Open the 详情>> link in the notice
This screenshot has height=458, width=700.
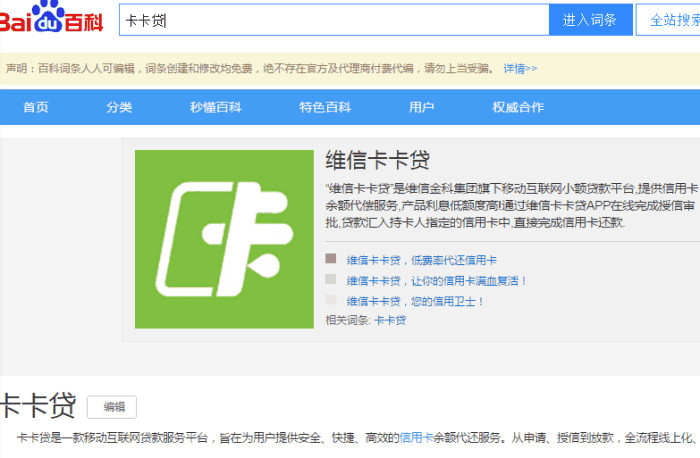pyautogui.click(x=520, y=69)
